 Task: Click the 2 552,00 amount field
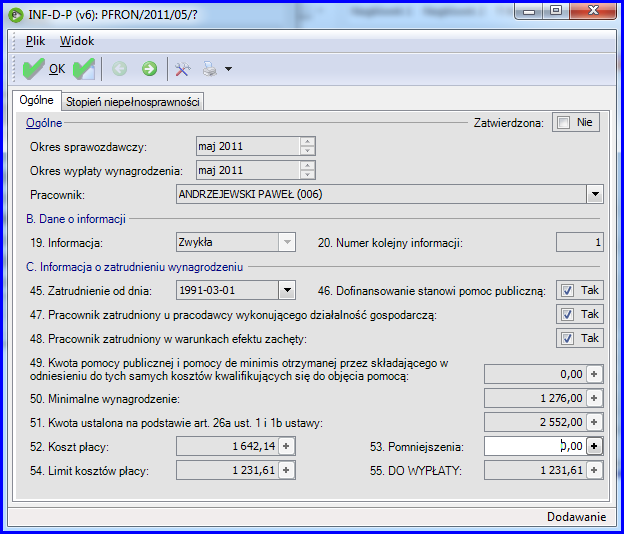click(535, 422)
